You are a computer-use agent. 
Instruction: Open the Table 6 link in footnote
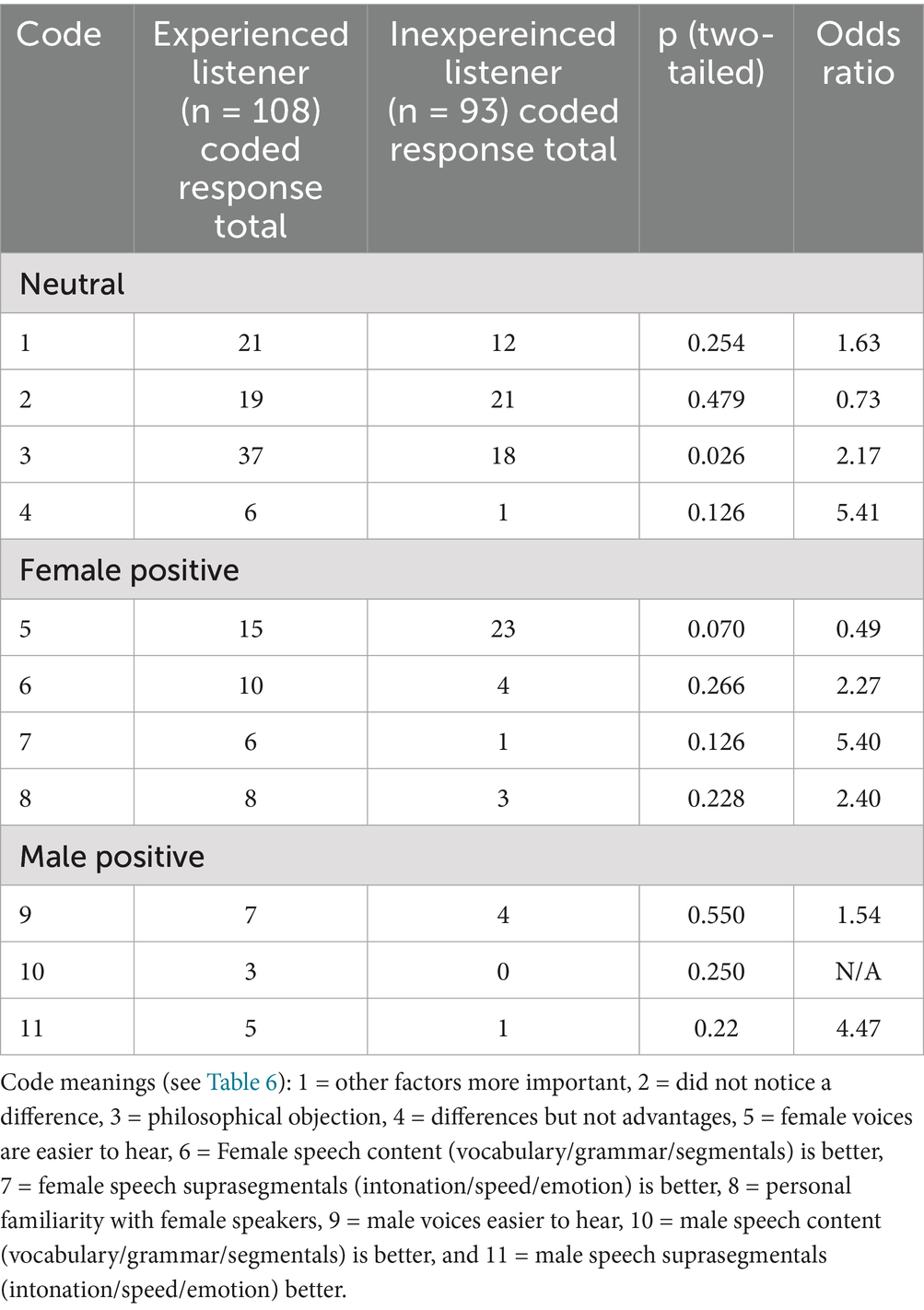tap(241, 1082)
